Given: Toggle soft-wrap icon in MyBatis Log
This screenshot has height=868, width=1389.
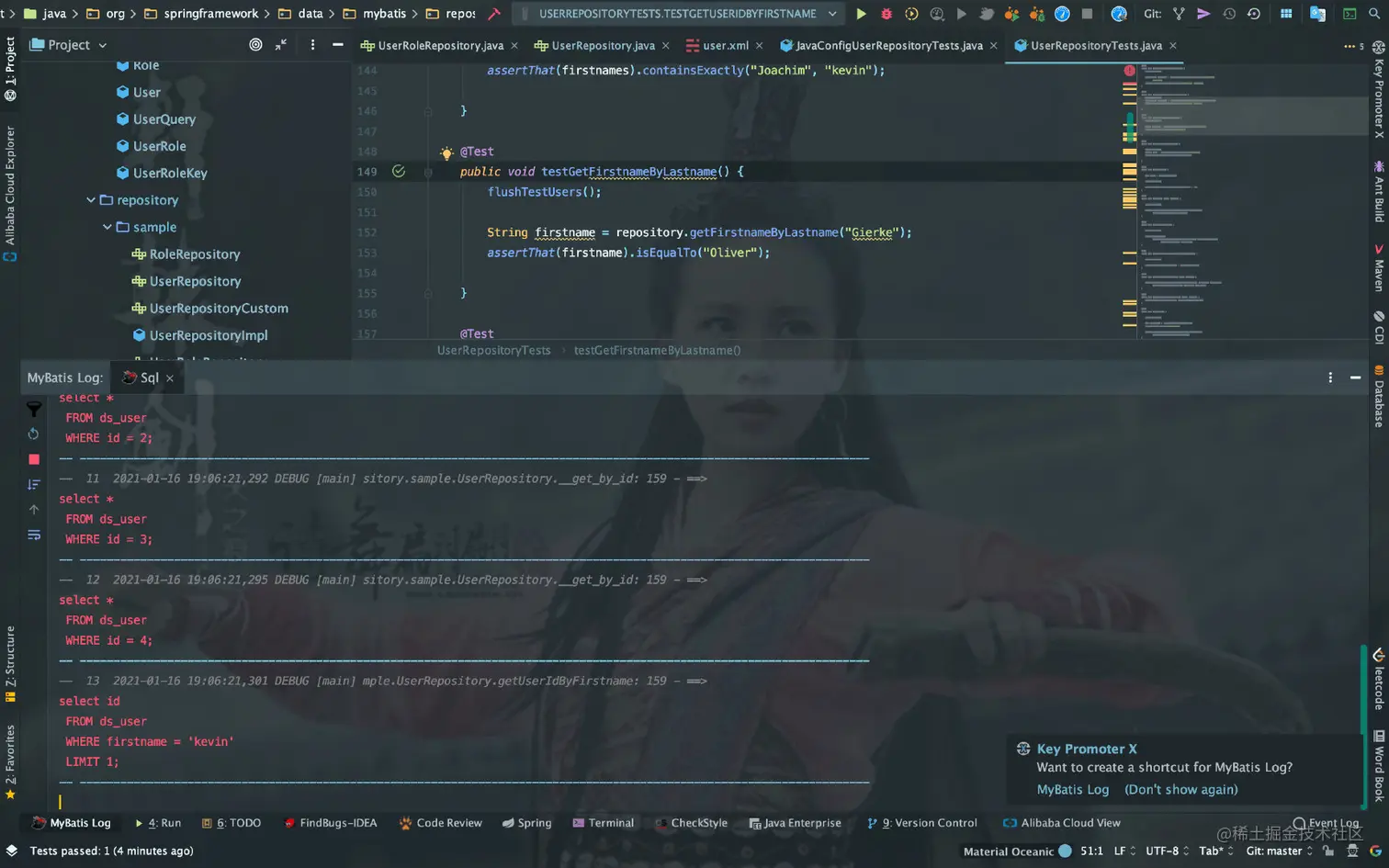Looking at the screenshot, I should [x=34, y=535].
